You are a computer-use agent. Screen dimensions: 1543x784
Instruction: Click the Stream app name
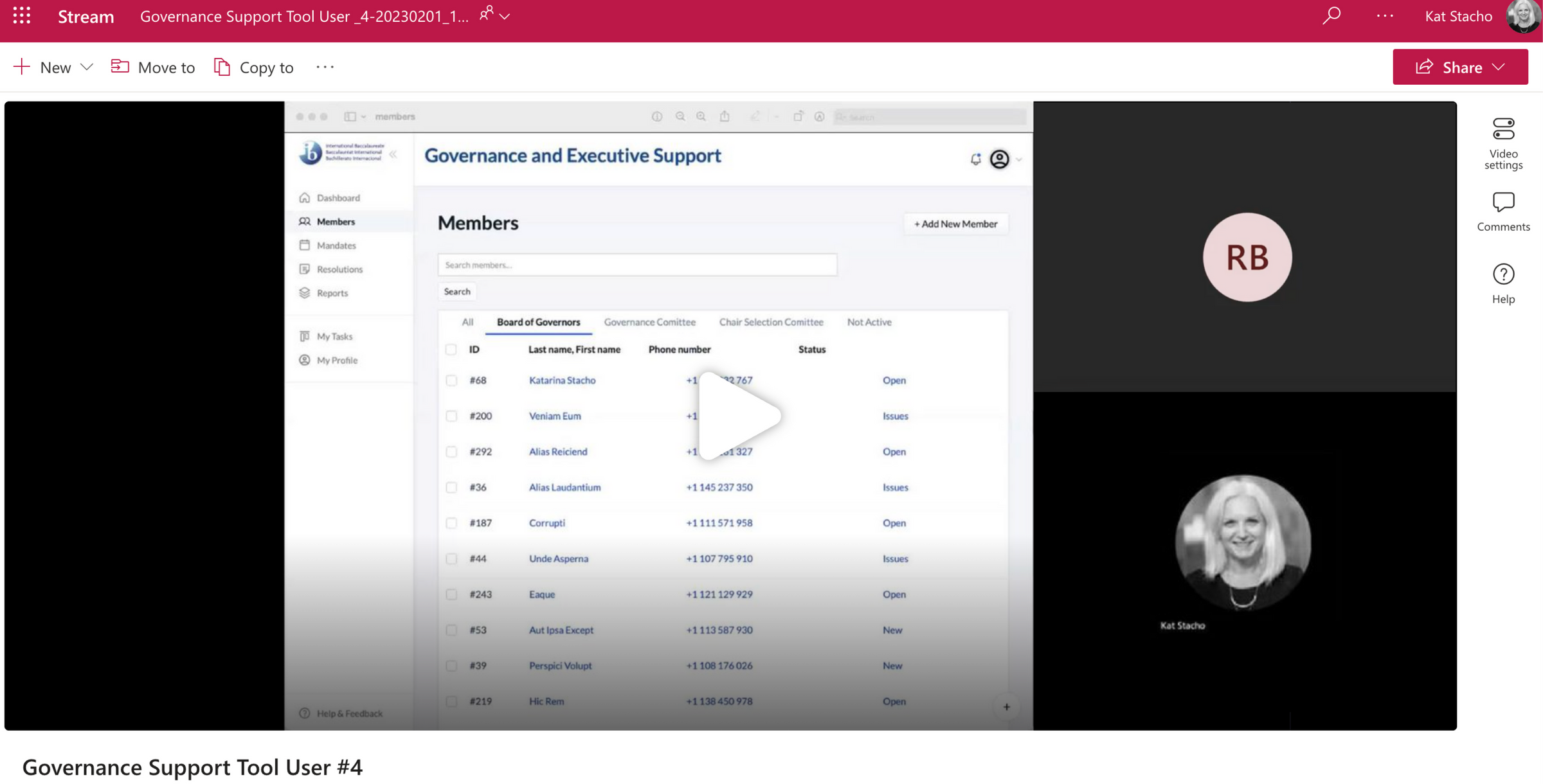(x=86, y=16)
